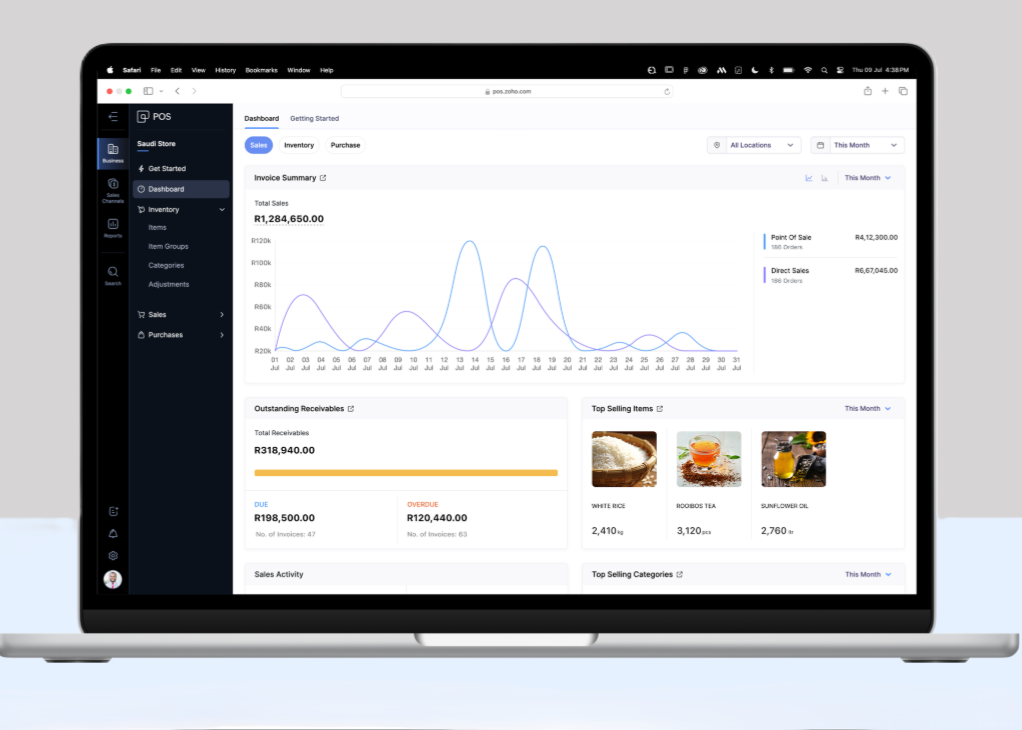1022x730 pixels.
Task: Click the Sunflower Oil product thumbnail
Action: [x=793, y=459]
